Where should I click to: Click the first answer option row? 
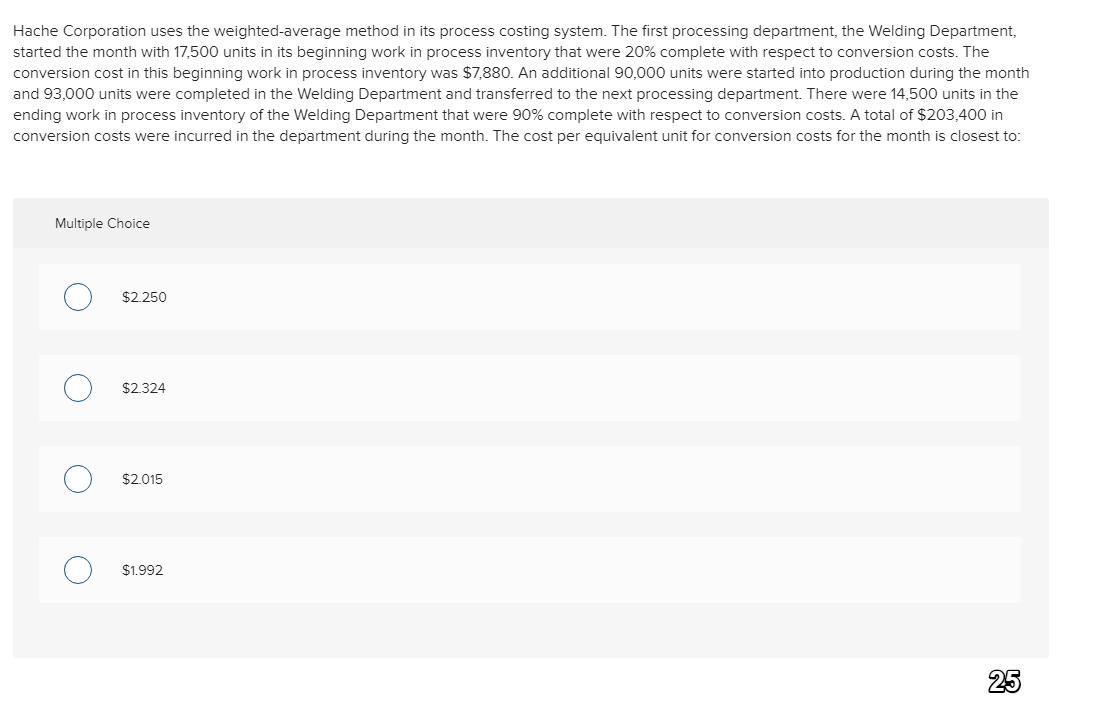tap(529, 297)
